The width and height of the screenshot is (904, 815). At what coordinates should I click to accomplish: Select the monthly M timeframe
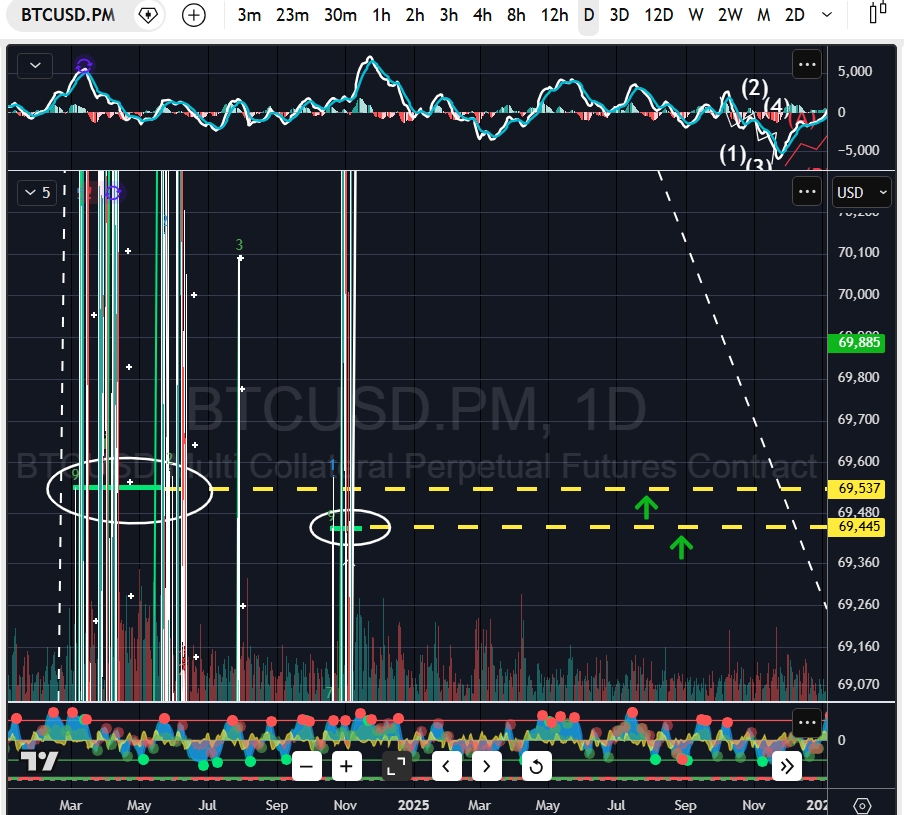763,15
